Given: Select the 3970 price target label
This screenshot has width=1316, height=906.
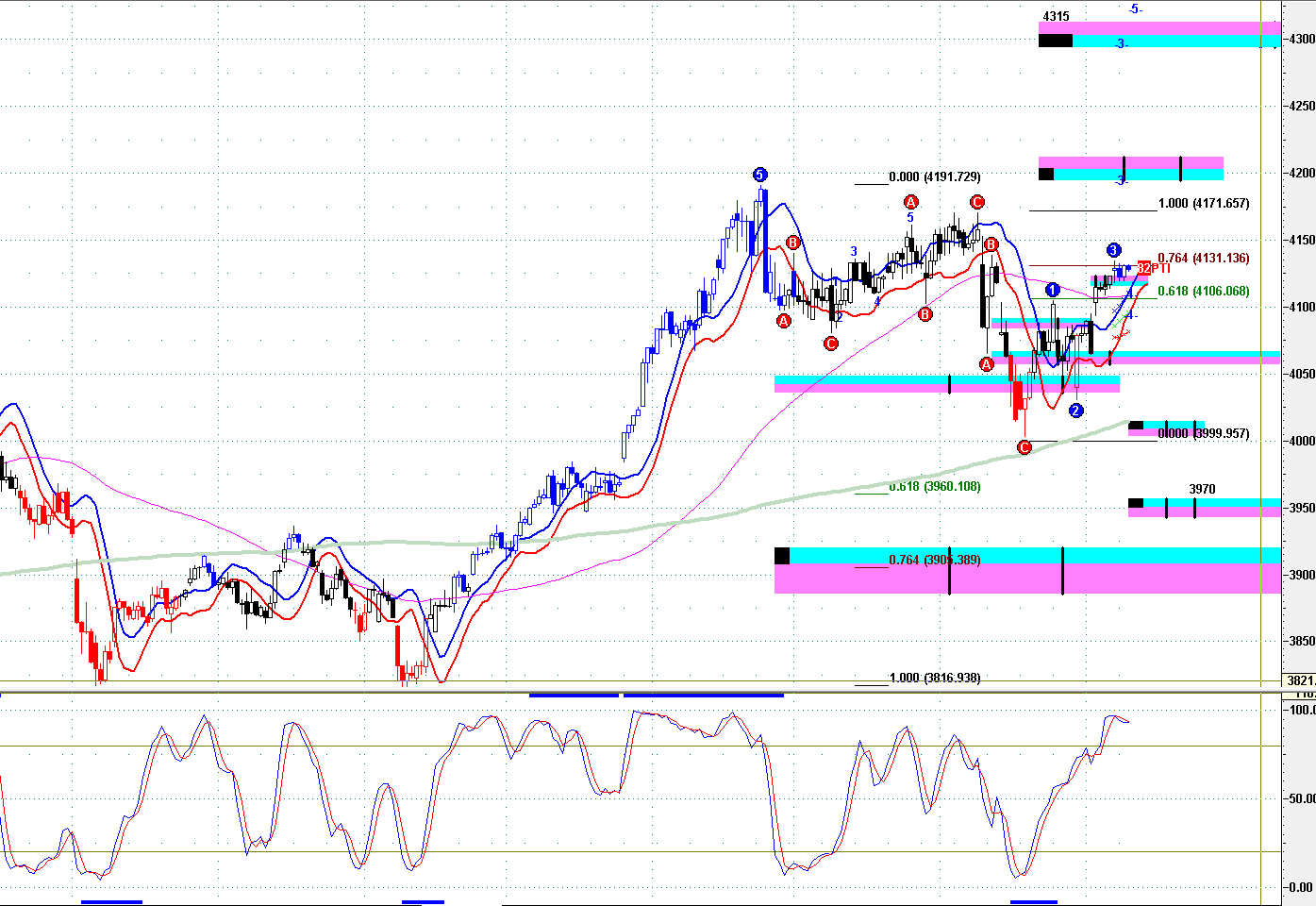Looking at the screenshot, I should point(1202,490).
